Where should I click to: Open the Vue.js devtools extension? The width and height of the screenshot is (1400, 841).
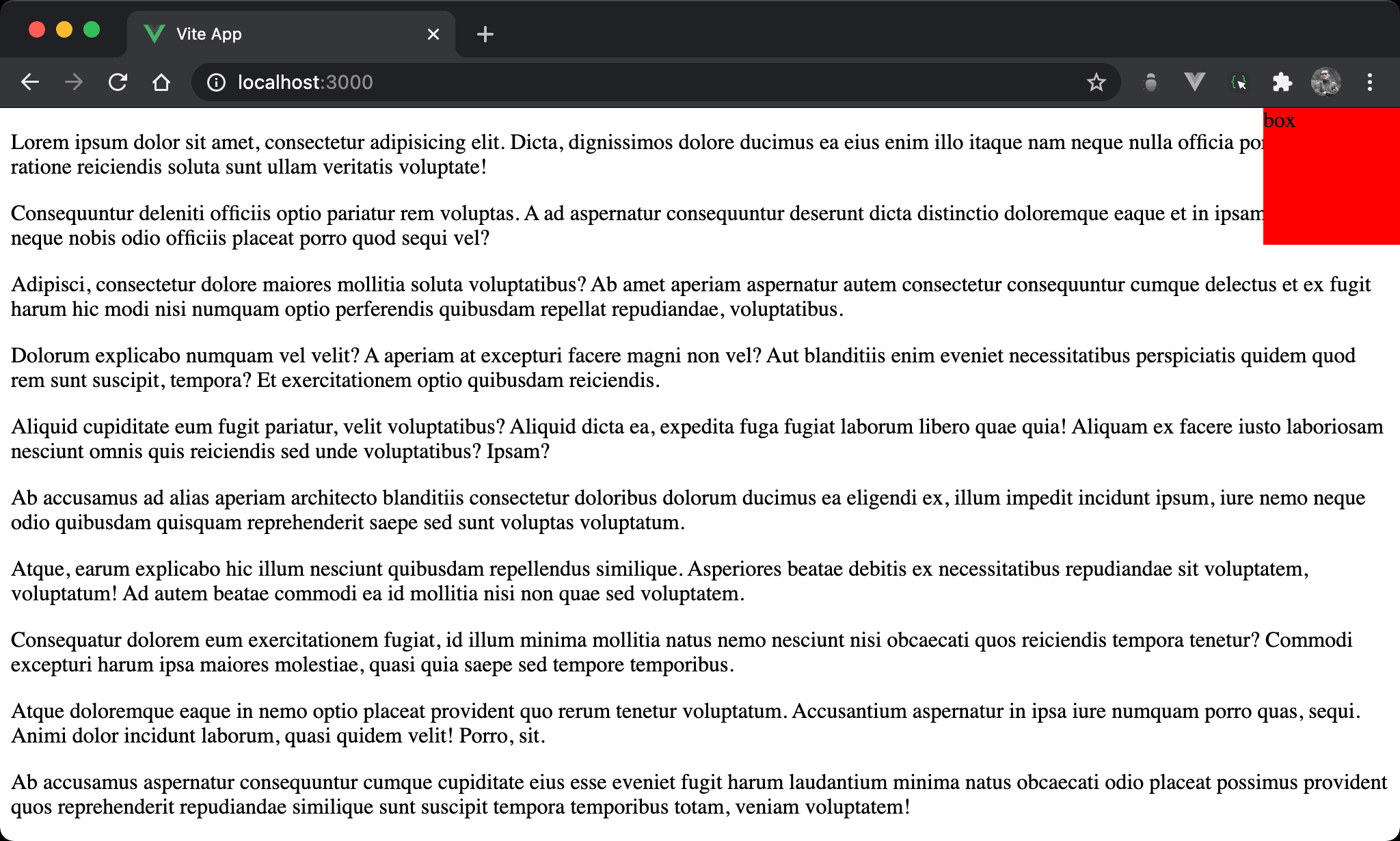(1194, 82)
